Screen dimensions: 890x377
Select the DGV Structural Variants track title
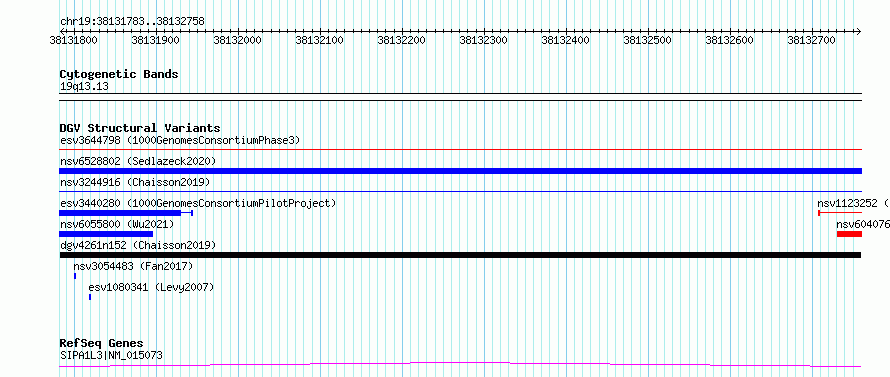pos(140,128)
